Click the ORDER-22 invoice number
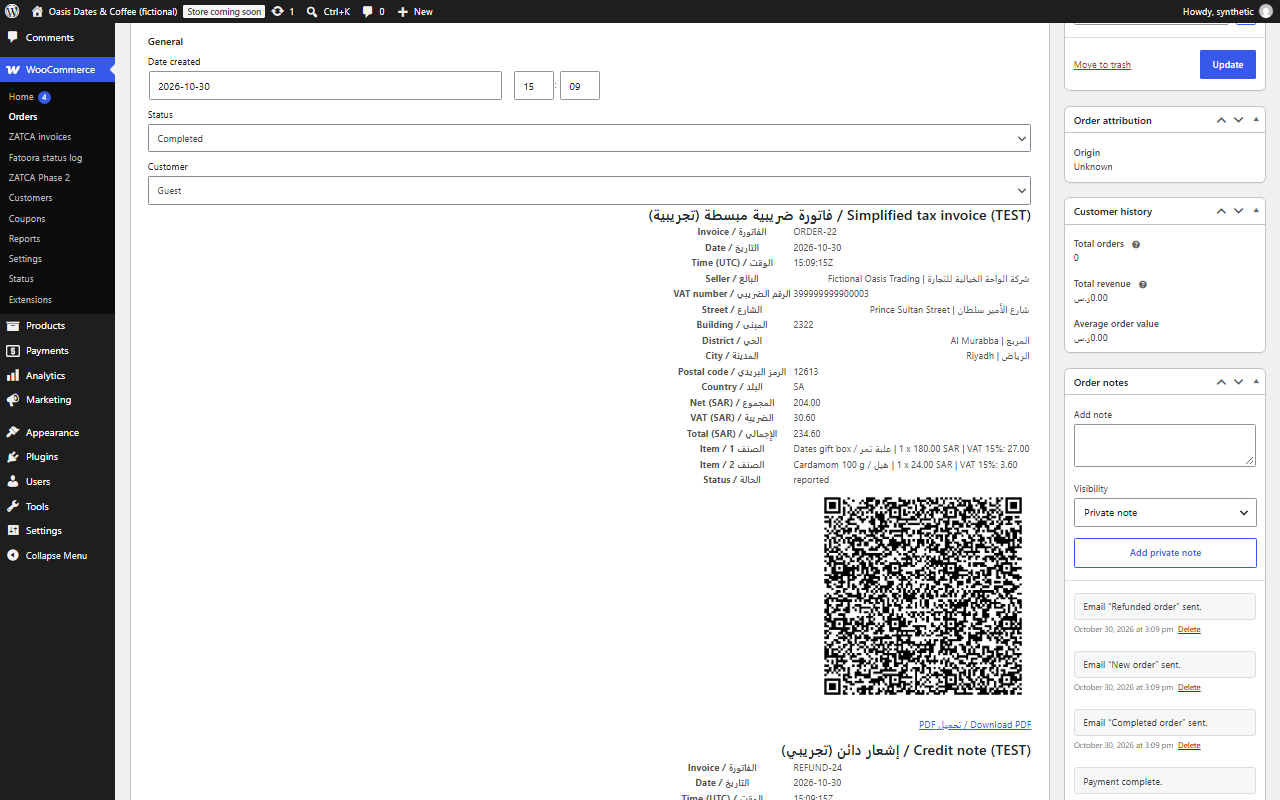Image resolution: width=1280 pixels, height=800 pixels. pos(815,232)
